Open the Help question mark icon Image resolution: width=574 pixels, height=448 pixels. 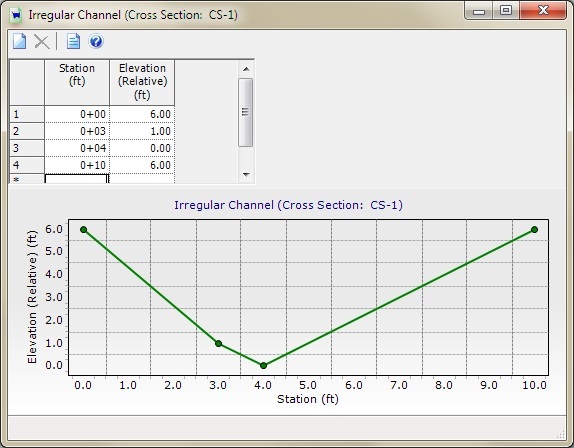click(x=96, y=41)
